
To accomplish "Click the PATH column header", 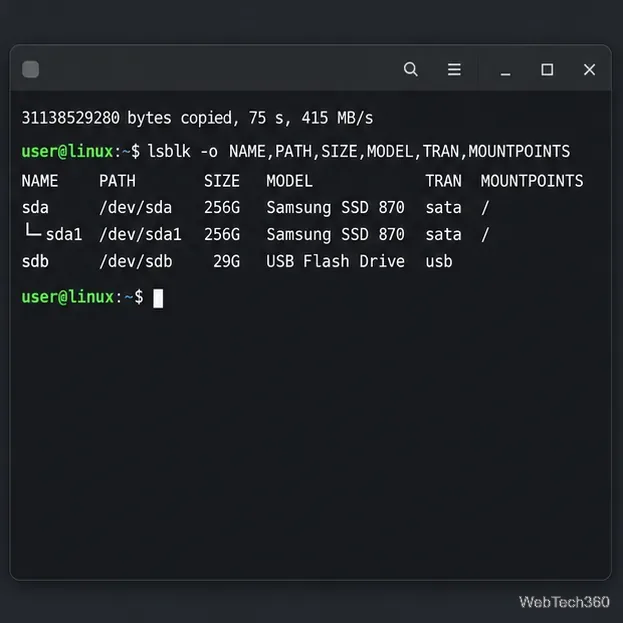I will (117, 181).
